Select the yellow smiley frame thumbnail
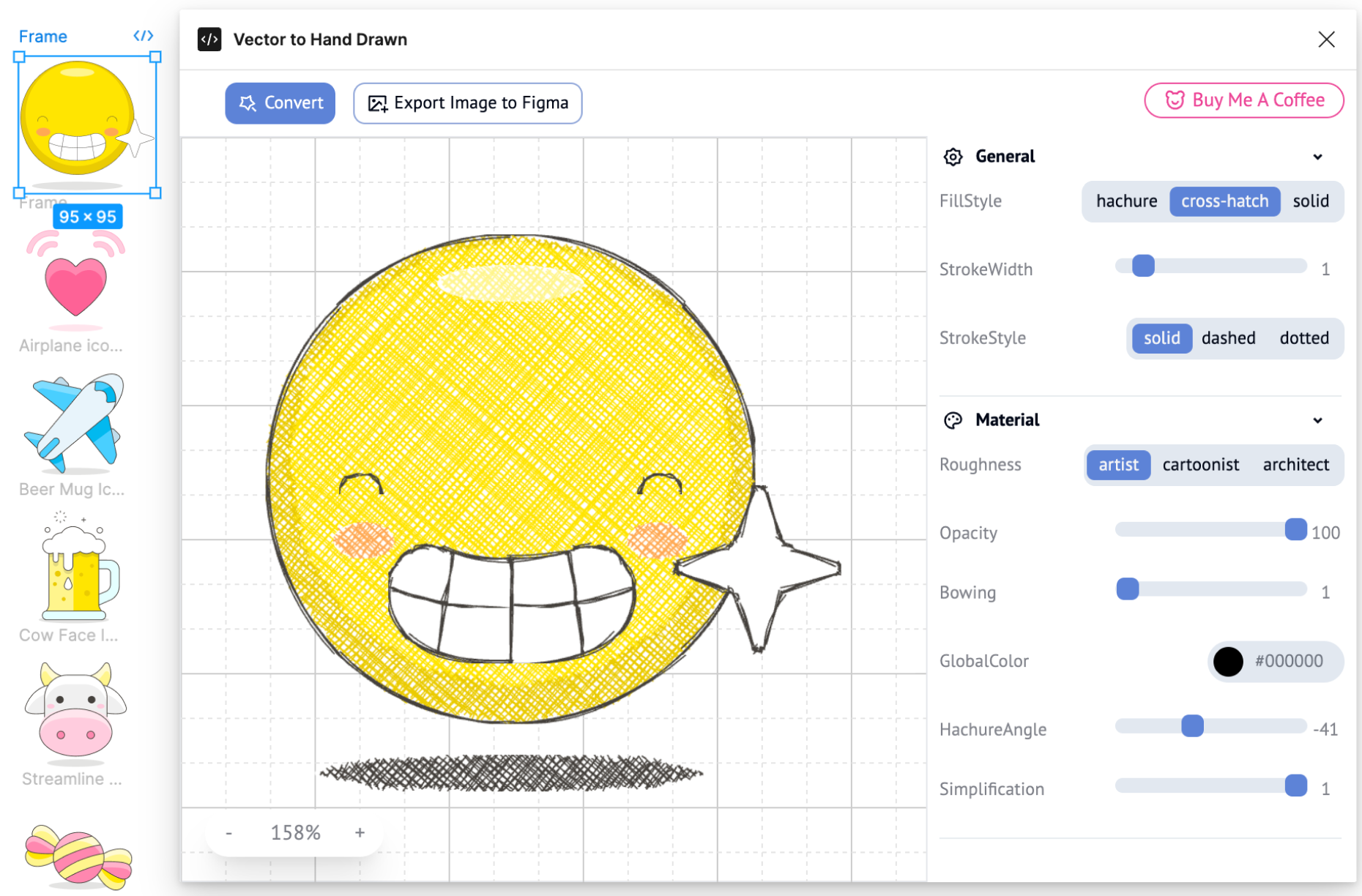1362x896 pixels. (87, 125)
